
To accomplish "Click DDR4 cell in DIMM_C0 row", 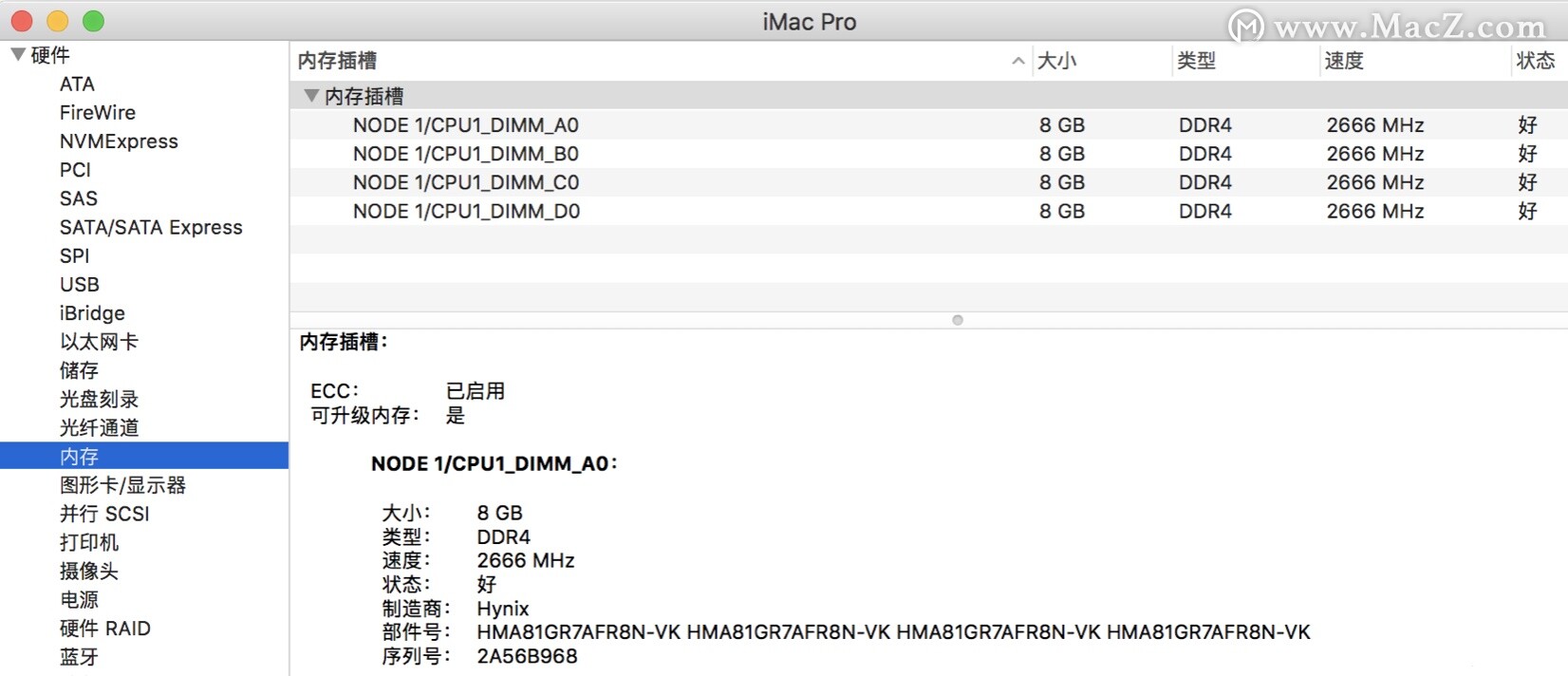I will point(1204,182).
